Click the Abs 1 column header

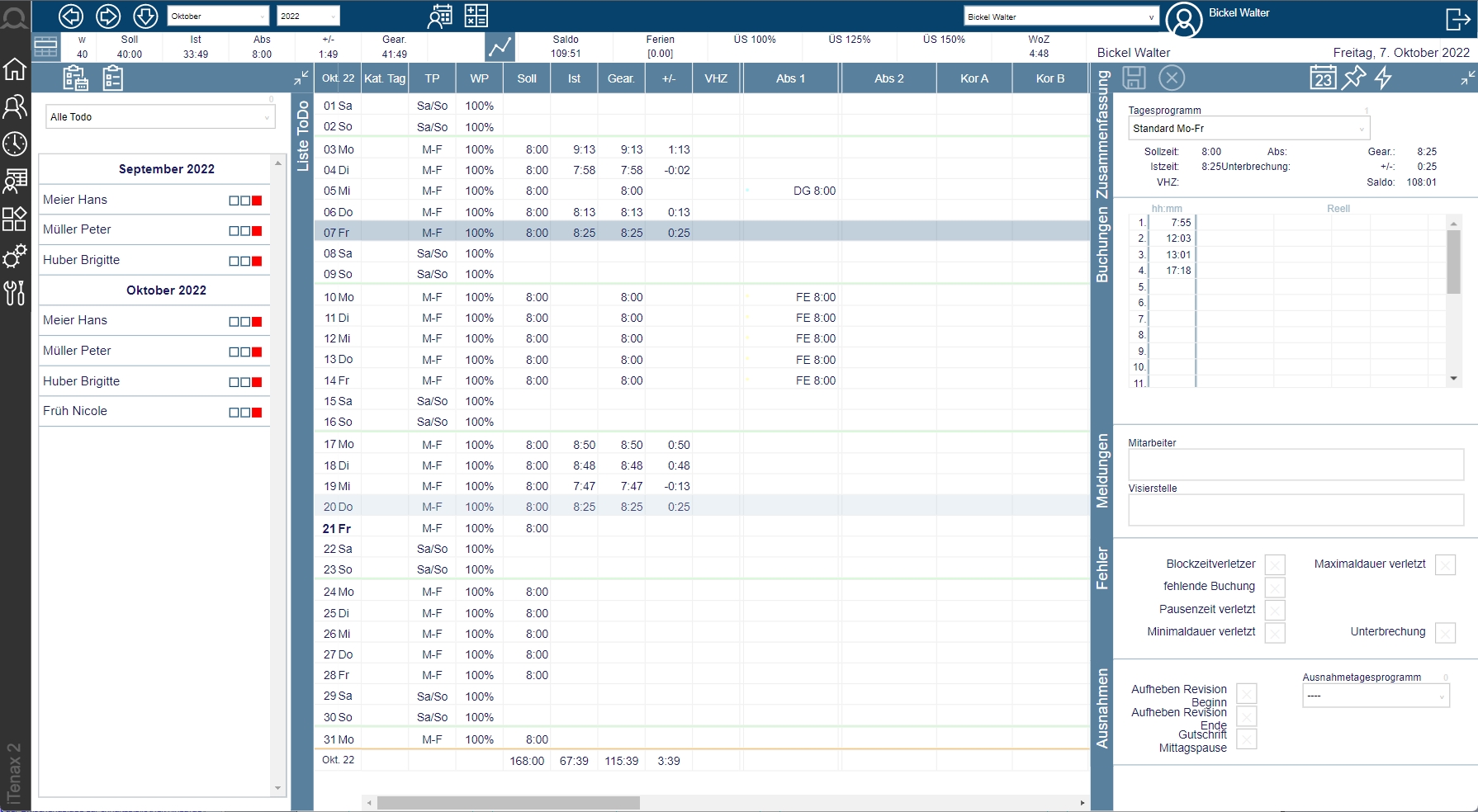tap(790, 78)
